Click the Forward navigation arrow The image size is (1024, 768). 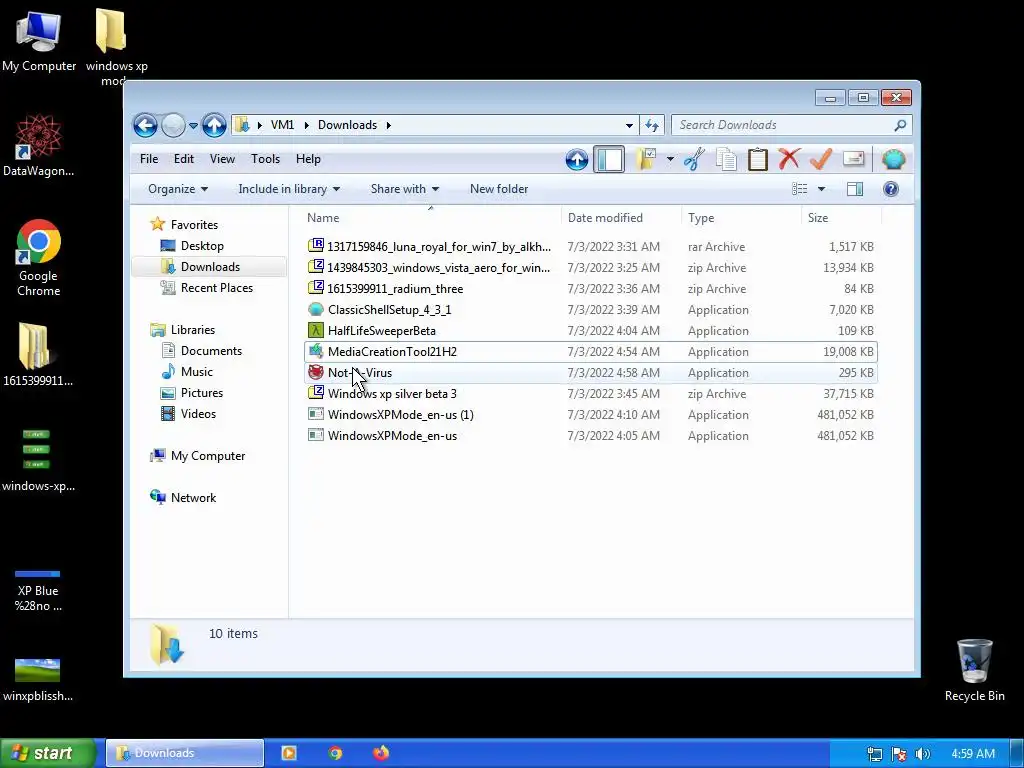point(173,125)
